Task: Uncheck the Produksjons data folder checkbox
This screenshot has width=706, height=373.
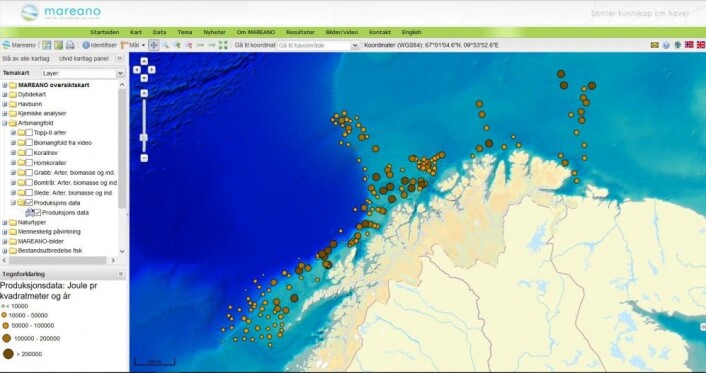Action: 29,203
